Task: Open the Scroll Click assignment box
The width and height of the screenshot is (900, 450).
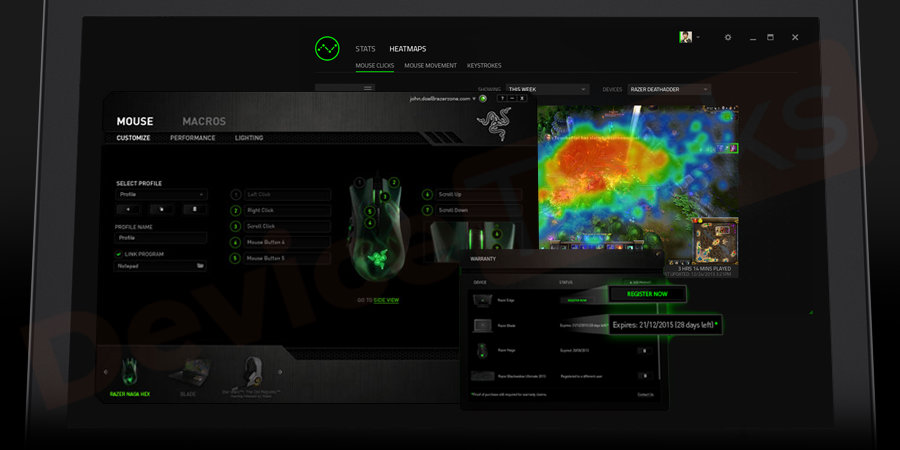Action: click(x=288, y=227)
